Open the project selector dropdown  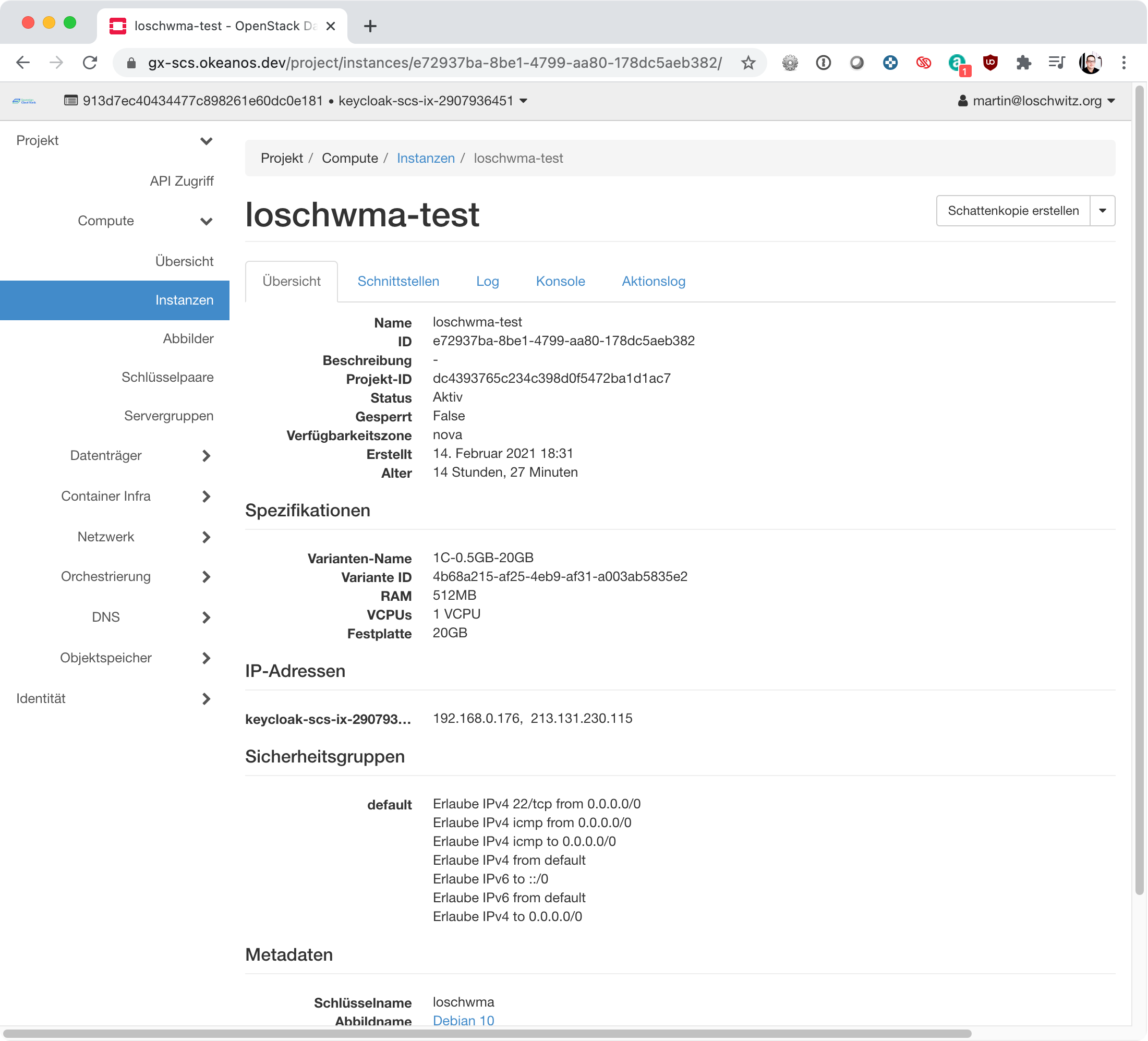(296, 101)
